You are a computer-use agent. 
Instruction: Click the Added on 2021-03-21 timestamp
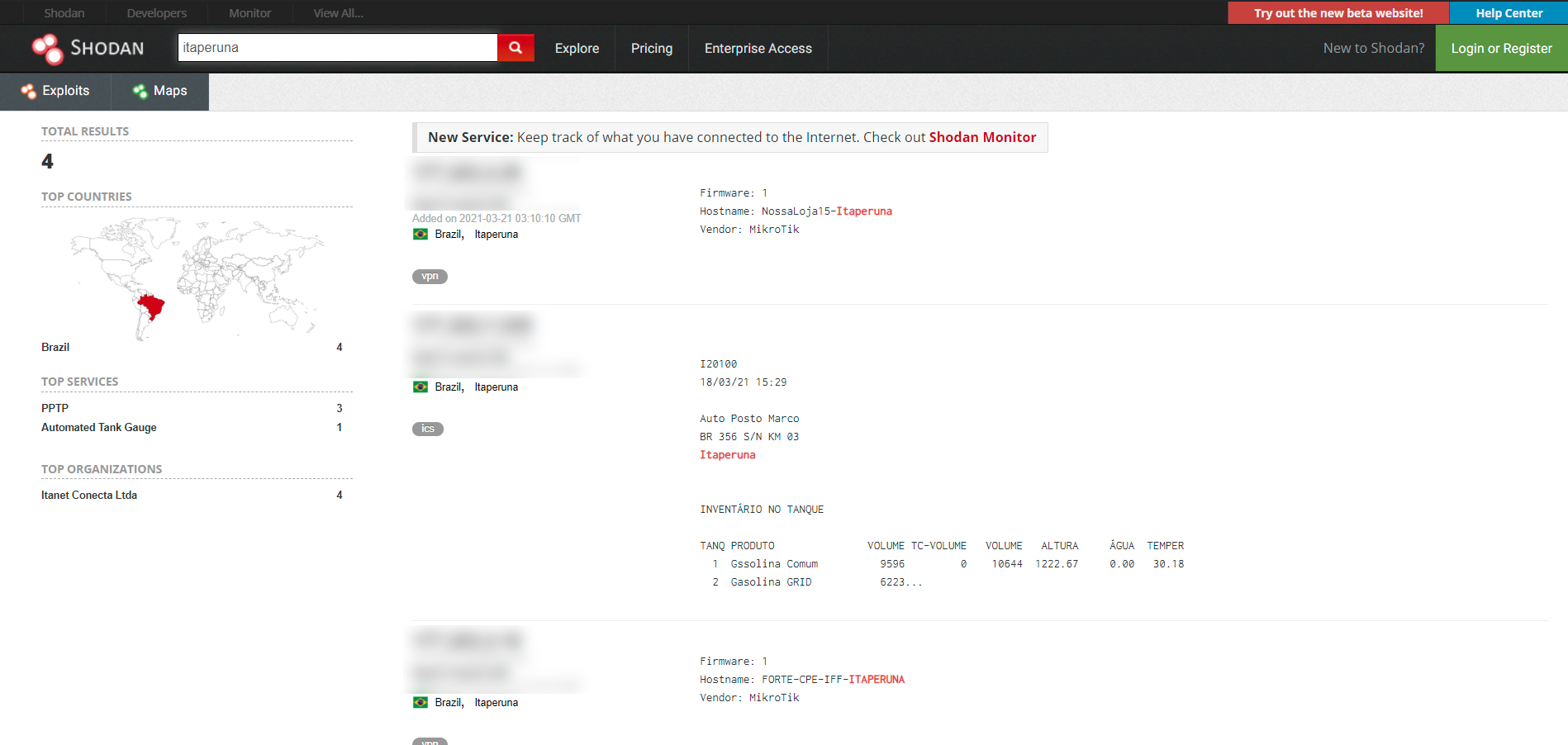click(x=497, y=219)
